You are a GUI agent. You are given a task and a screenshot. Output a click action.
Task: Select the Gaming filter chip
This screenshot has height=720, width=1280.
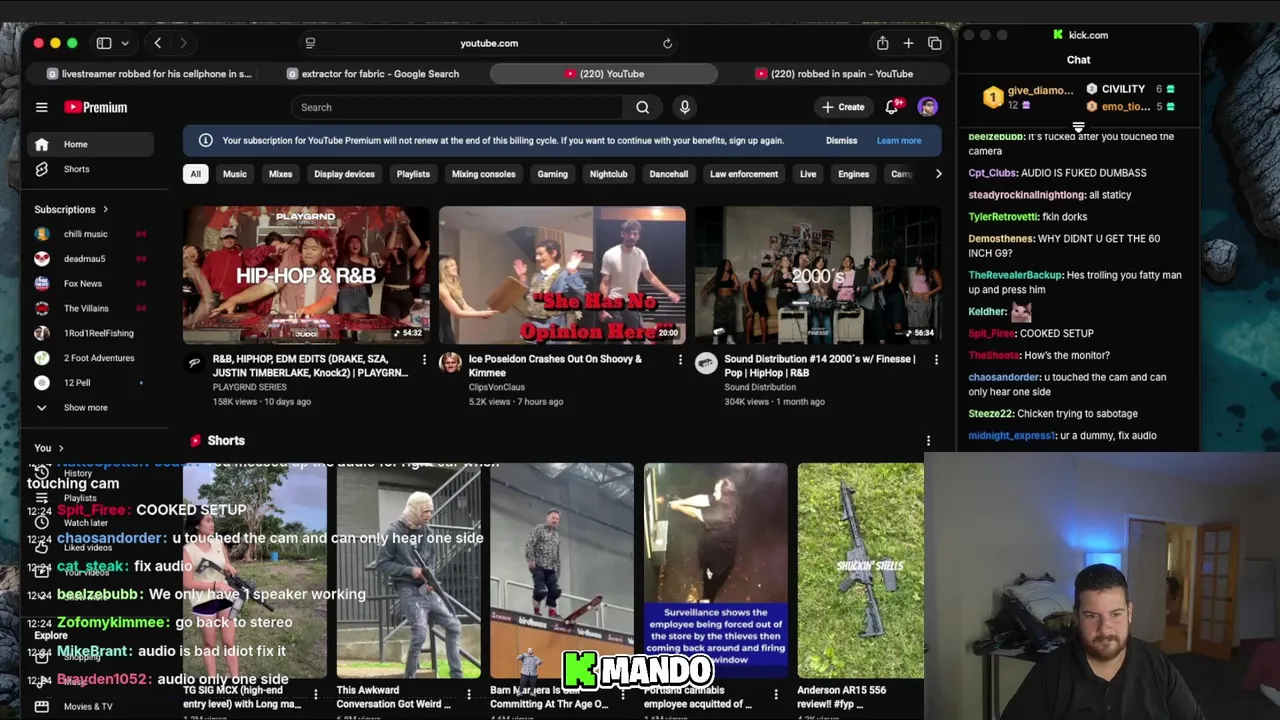[552, 174]
